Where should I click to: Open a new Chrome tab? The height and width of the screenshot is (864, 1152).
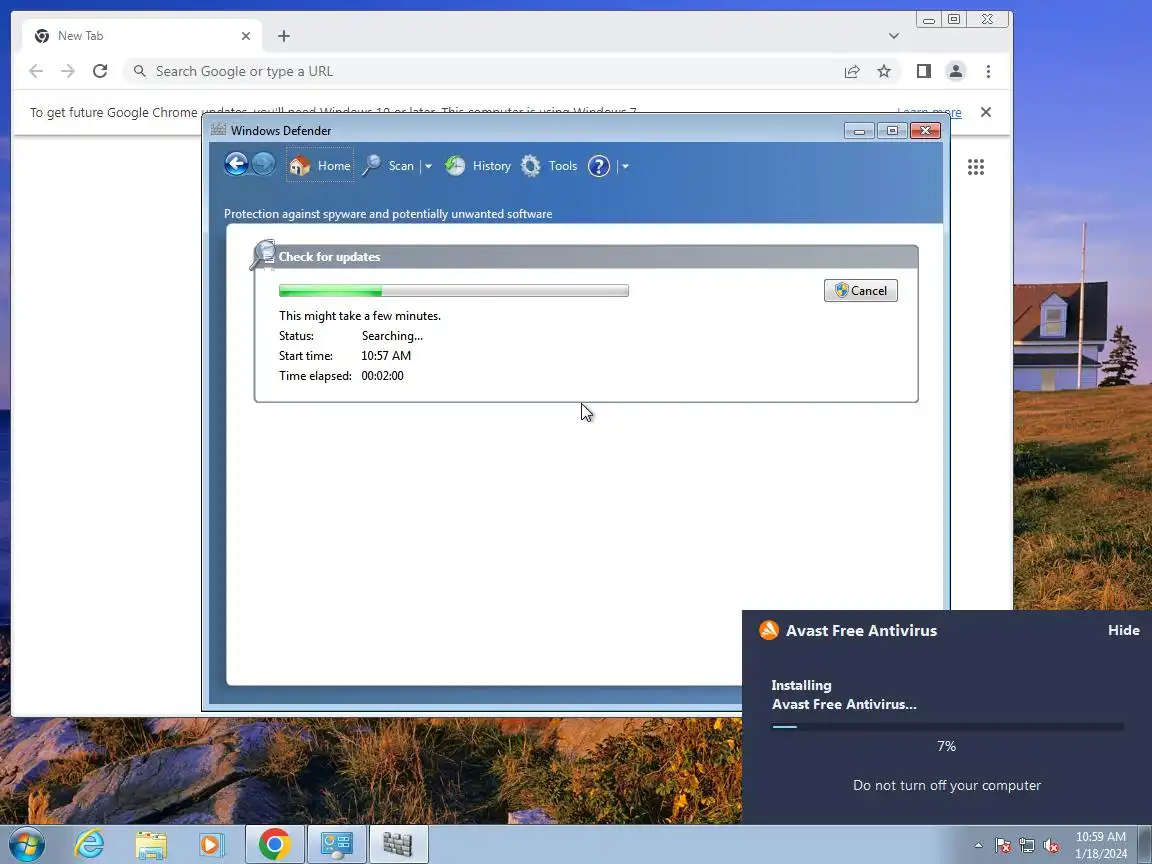[x=284, y=36]
